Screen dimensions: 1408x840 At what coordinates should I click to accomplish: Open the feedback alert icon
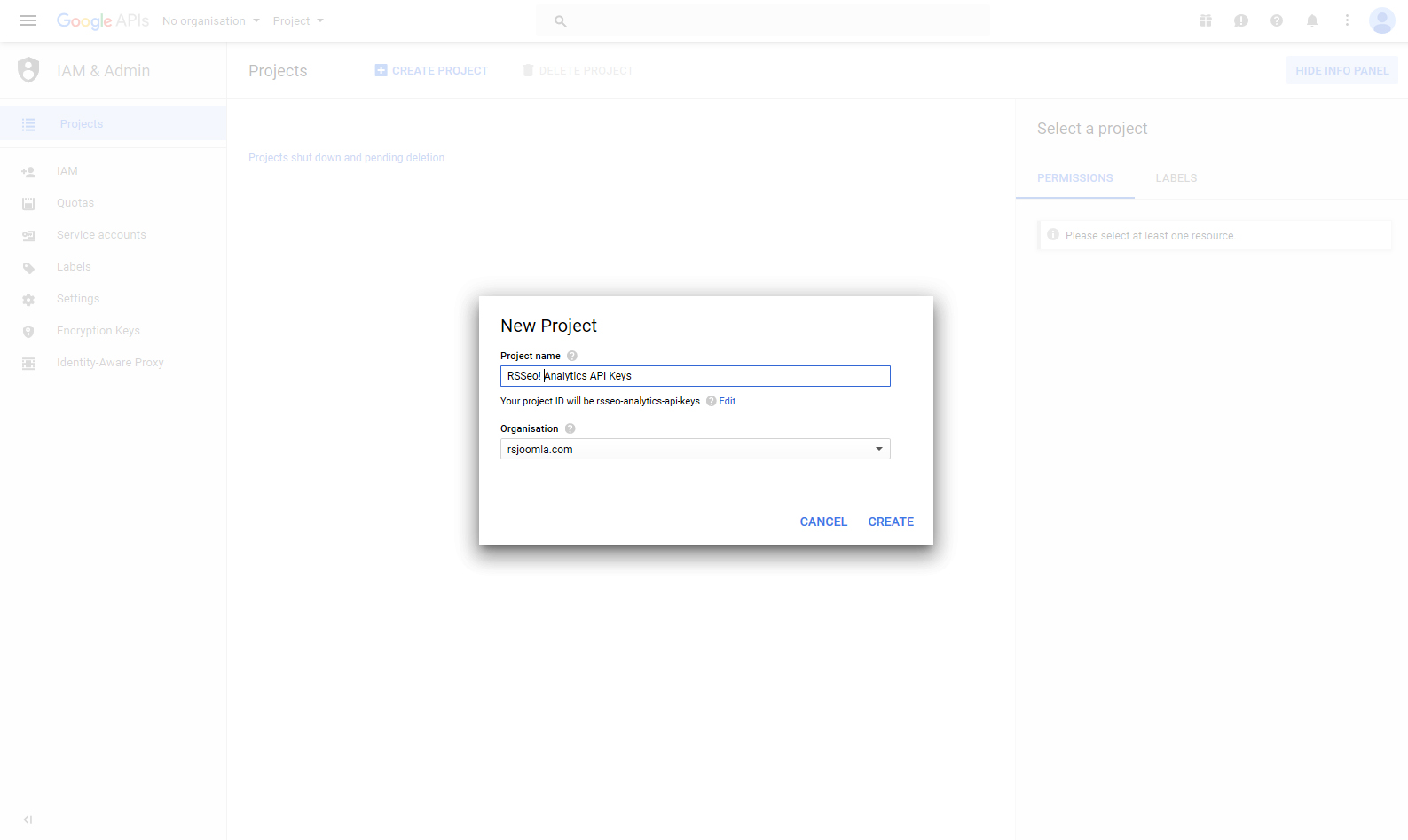(1241, 20)
